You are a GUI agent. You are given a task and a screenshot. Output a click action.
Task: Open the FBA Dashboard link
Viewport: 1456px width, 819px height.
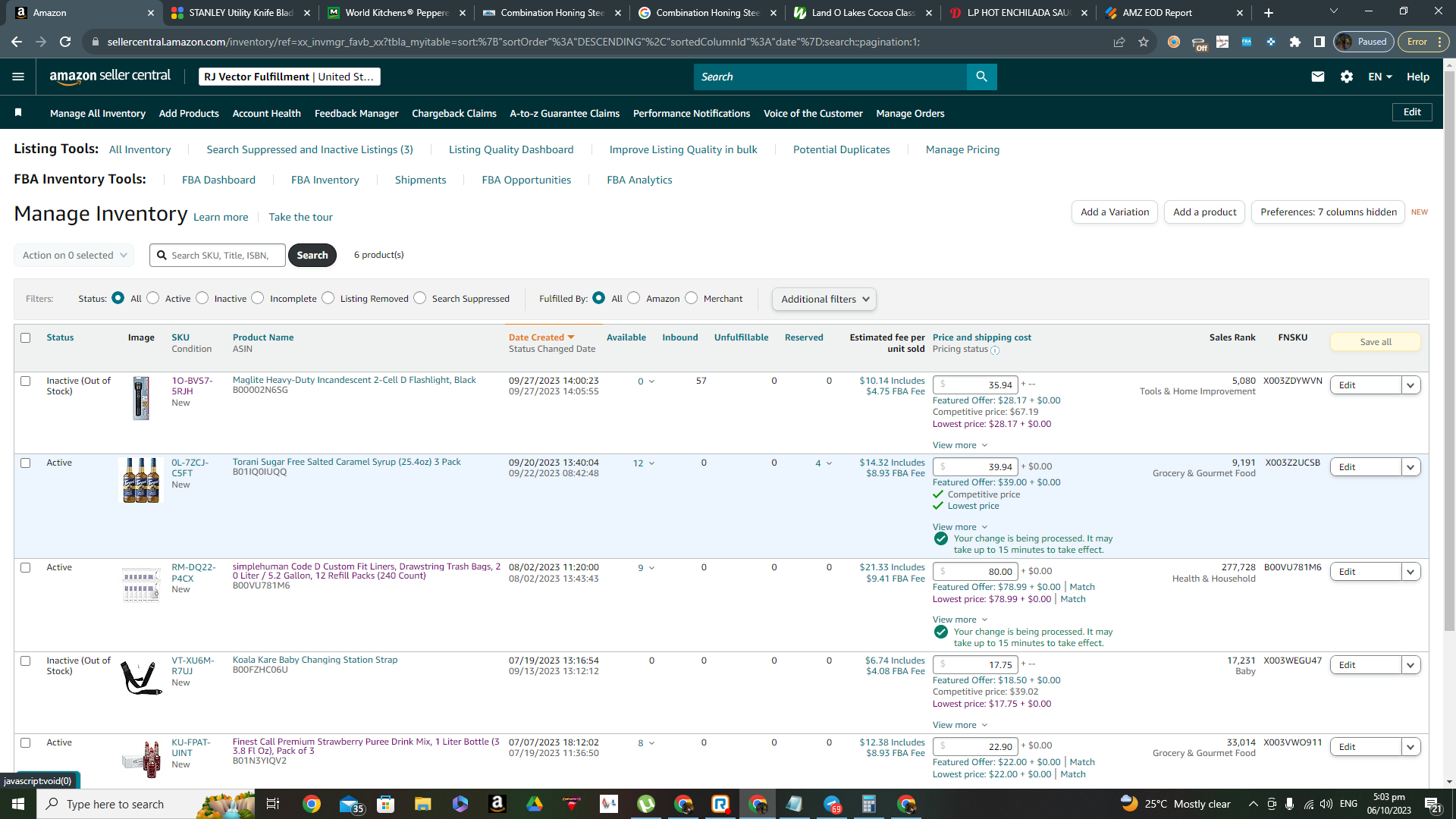point(218,180)
